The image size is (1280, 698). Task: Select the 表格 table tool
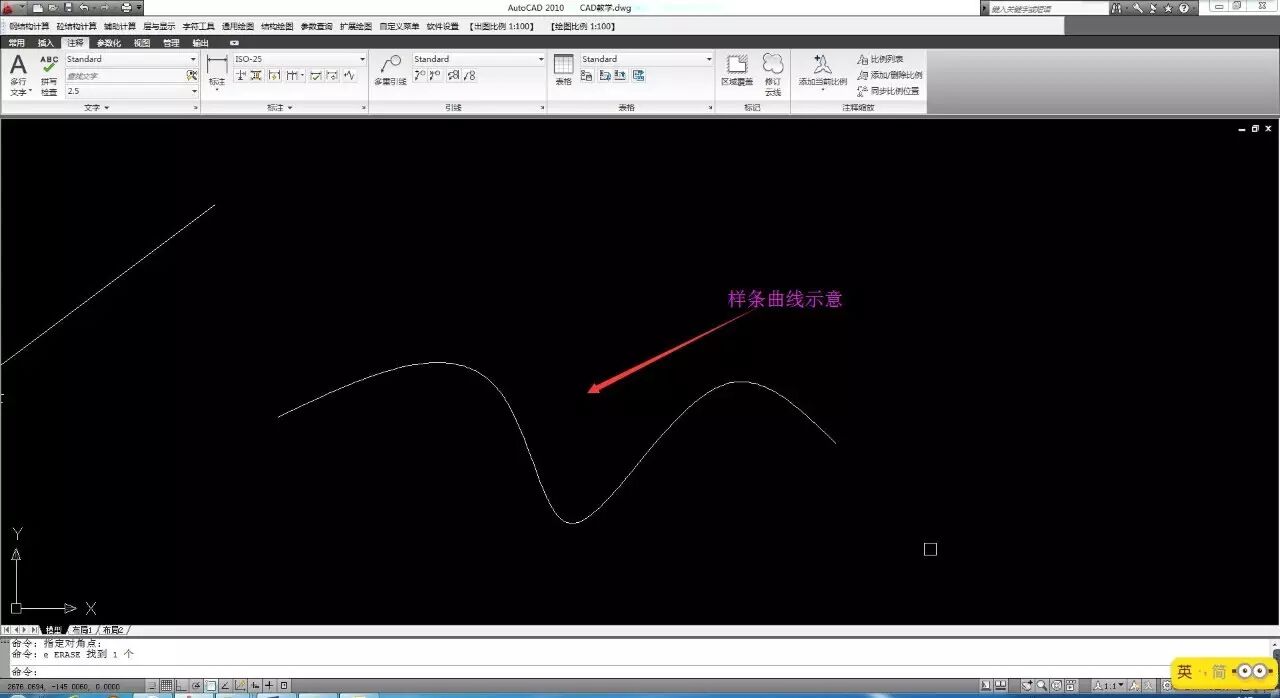(564, 70)
